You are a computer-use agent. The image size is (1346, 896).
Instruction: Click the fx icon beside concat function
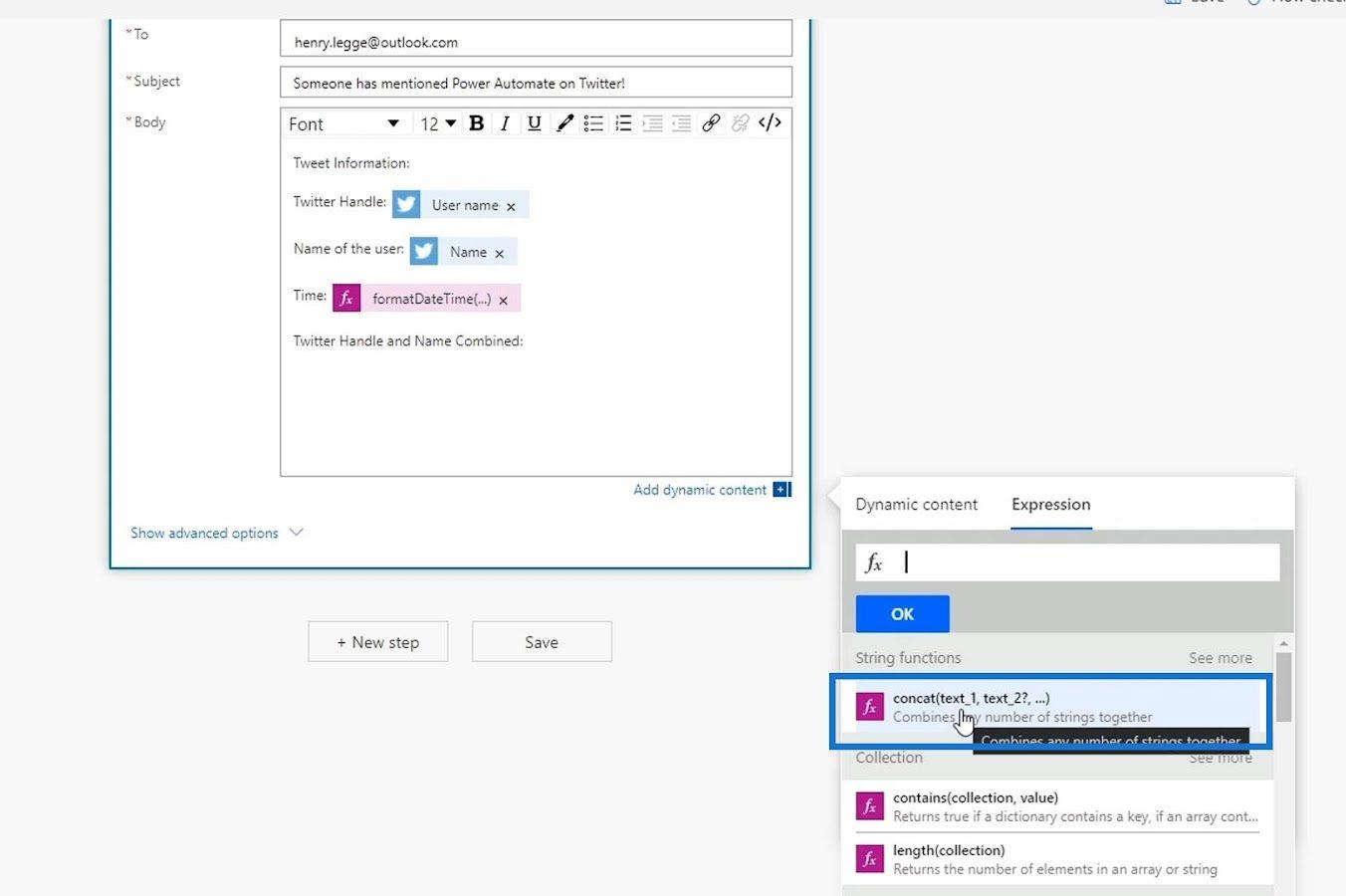870,707
